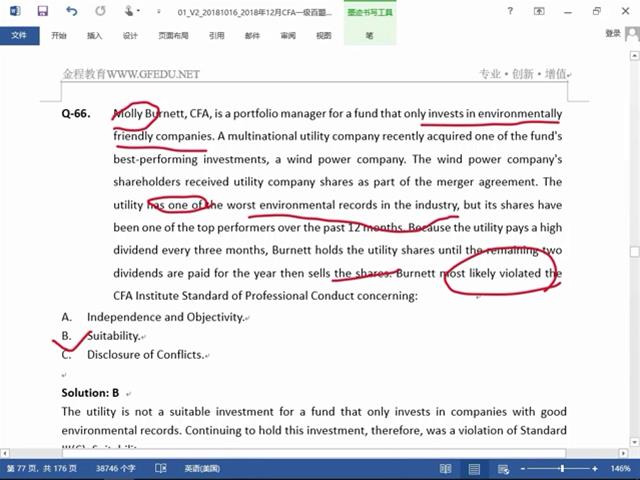The height and width of the screenshot is (480, 640).
Task: Click the vertical scrollbar down arrow
Action: tap(635, 442)
